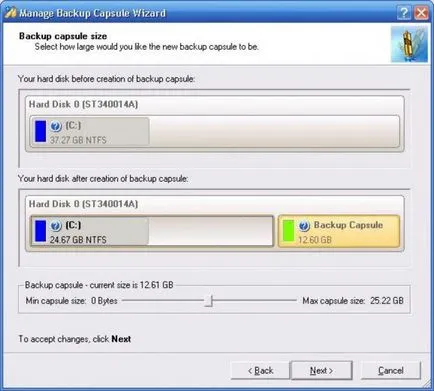Viewport: 434px width, 391px height.
Task: Click the backup capsule wizard banner image
Action: point(409,44)
